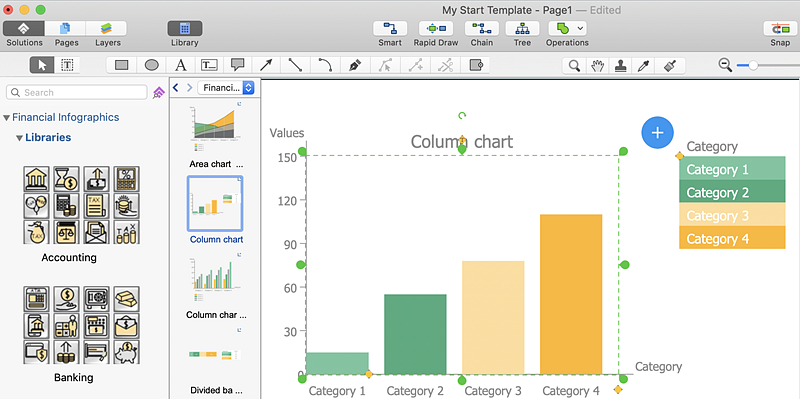Open the Pages panel
800x399 pixels.
coord(66,28)
